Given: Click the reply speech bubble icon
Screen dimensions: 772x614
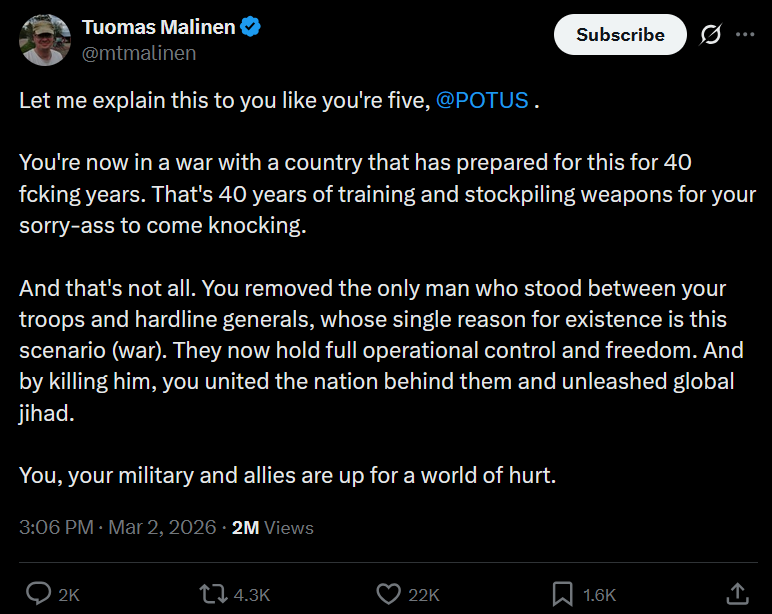Looking at the screenshot, I should [x=39, y=593].
